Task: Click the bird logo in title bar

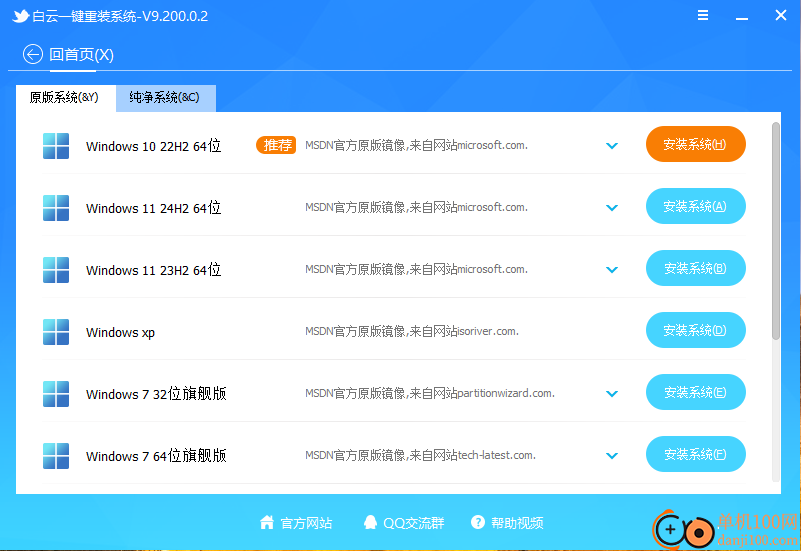Action: (20, 16)
